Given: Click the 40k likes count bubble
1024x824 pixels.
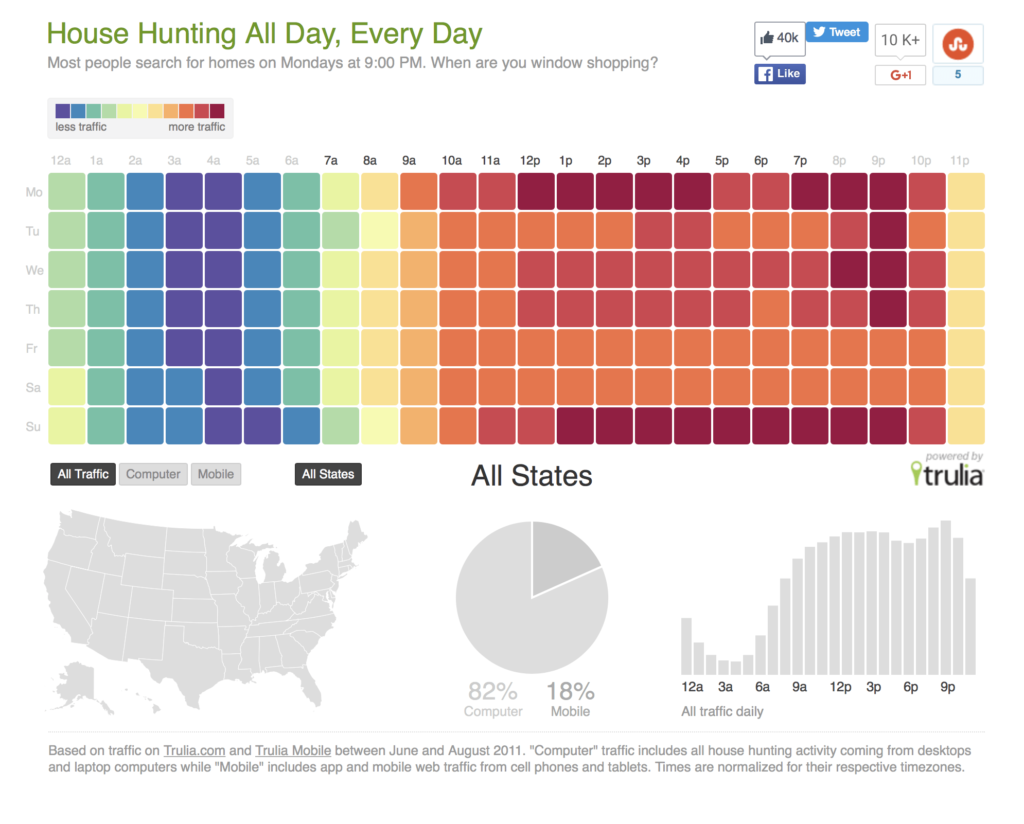Looking at the screenshot, I should coord(779,38).
